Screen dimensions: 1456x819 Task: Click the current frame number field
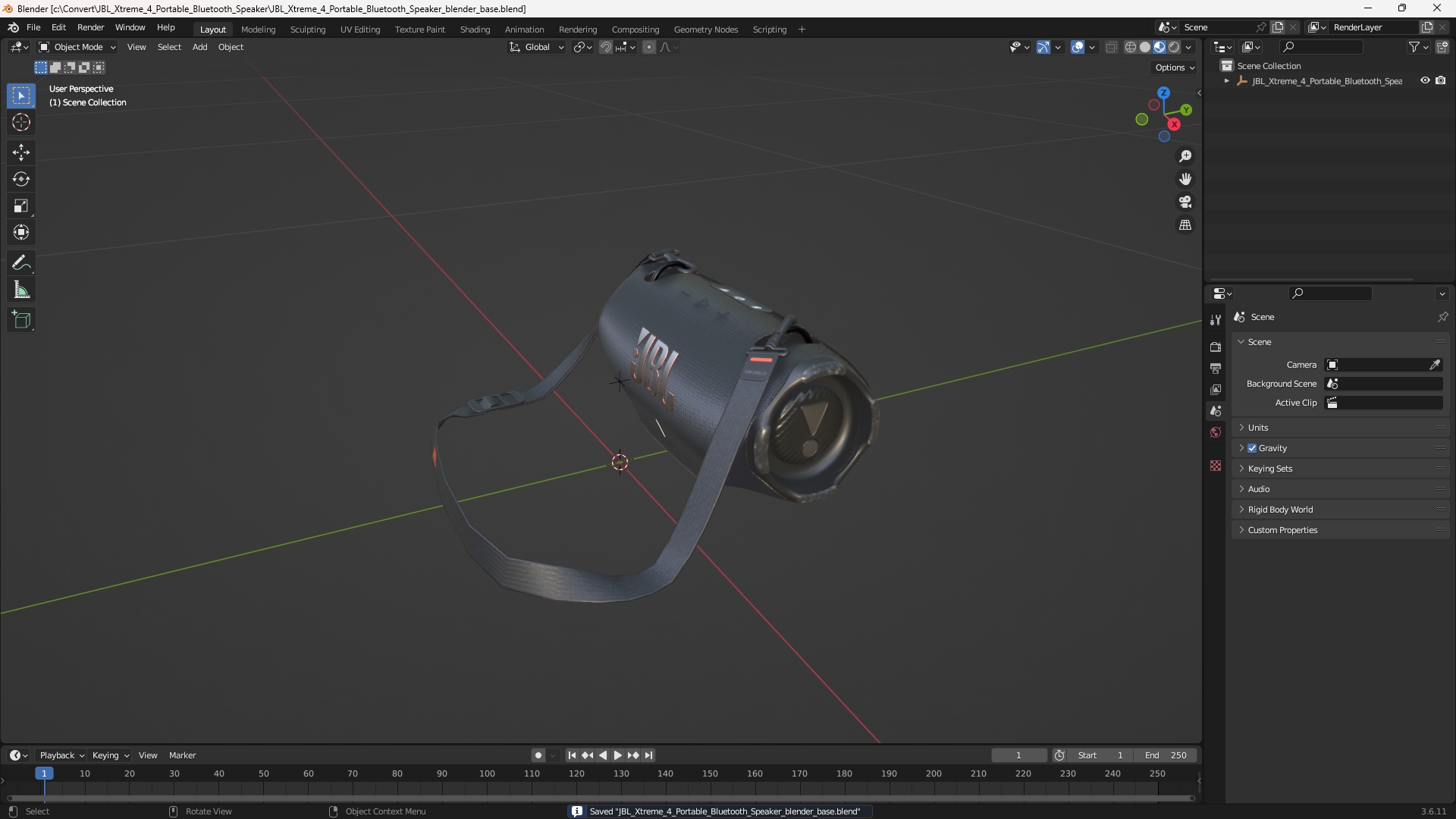[1018, 755]
